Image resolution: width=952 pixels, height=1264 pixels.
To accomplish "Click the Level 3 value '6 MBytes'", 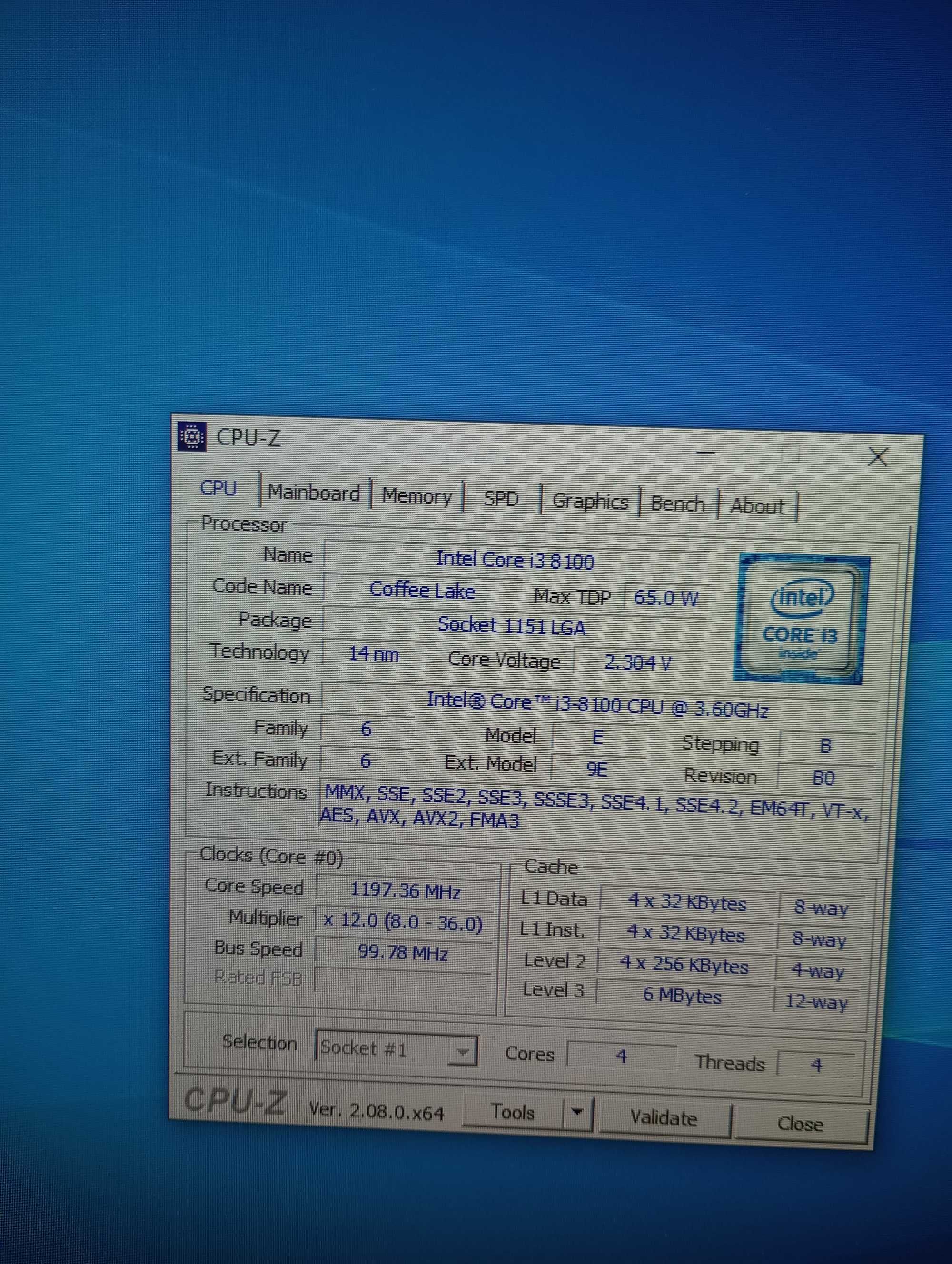I will (x=682, y=996).
